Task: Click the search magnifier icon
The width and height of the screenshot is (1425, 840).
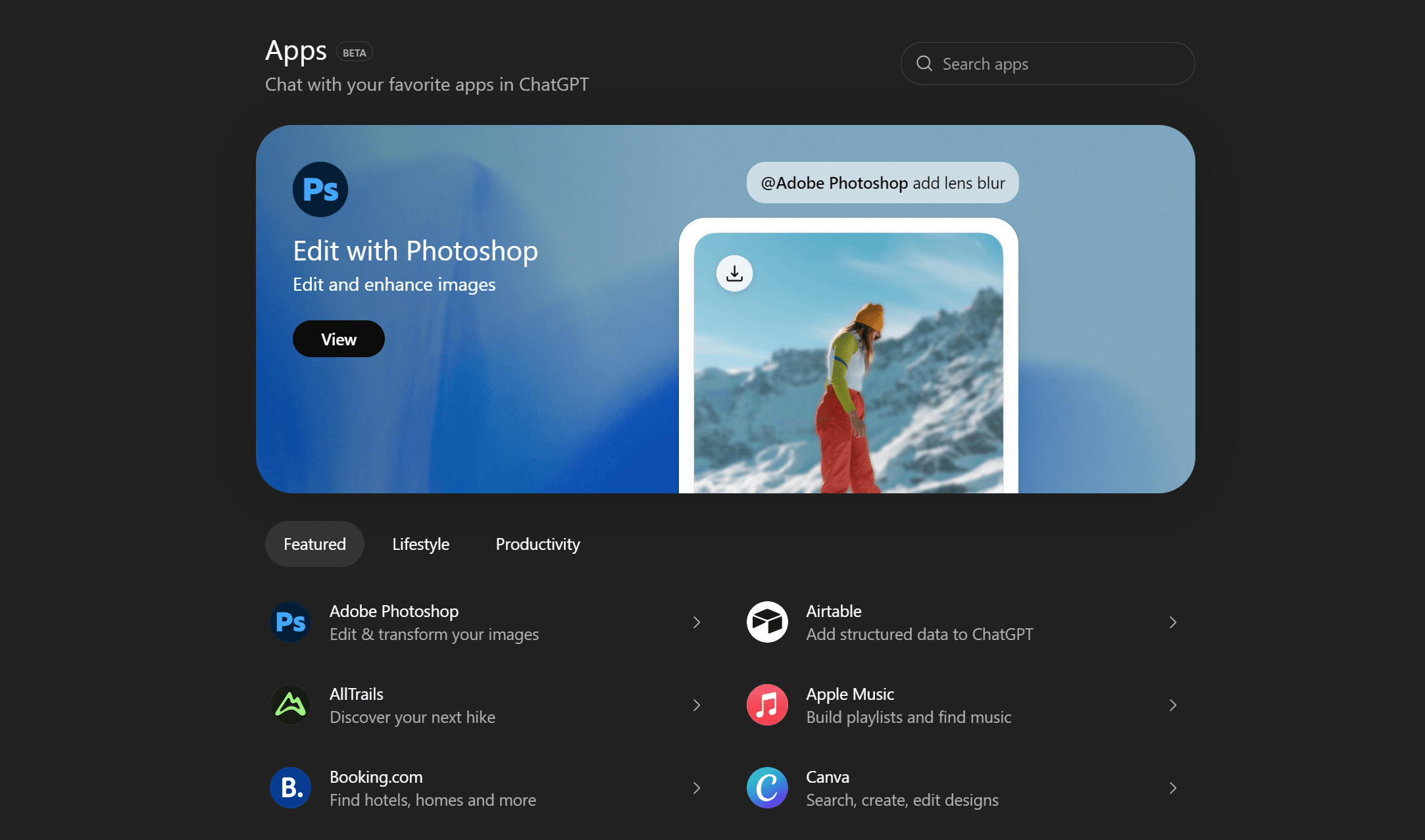Action: (924, 64)
